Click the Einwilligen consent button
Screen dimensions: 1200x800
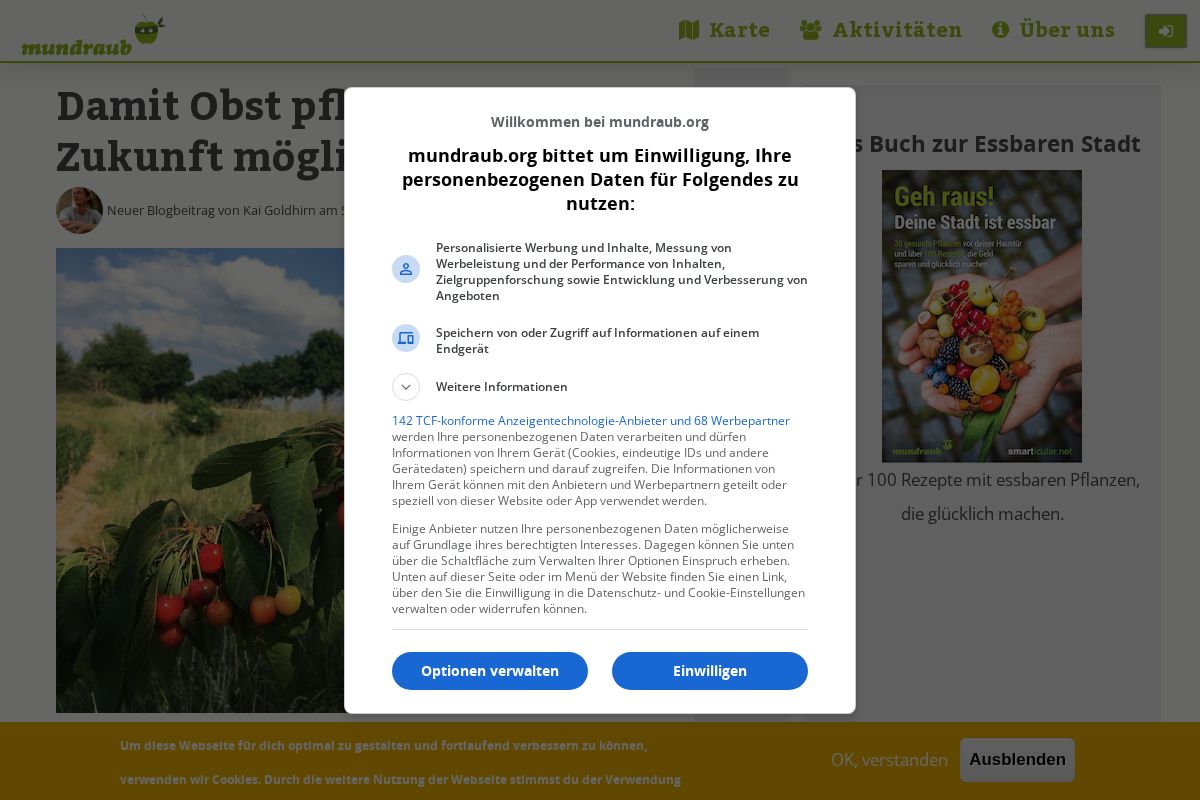click(x=710, y=671)
